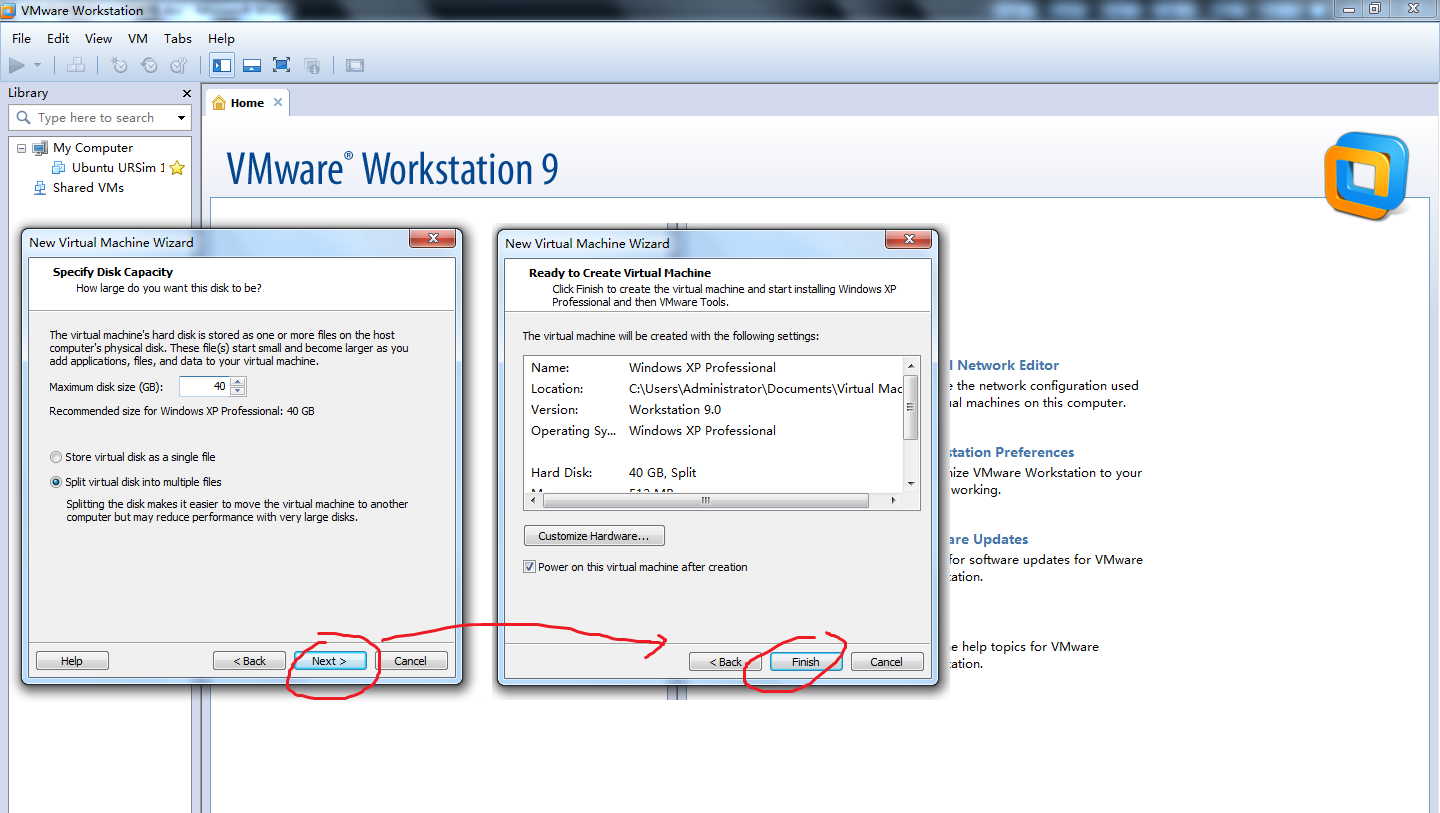The width and height of the screenshot is (1440, 813).
Task: Open the Workstation Preferences link on Home
Action: (x=1010, y=453)
